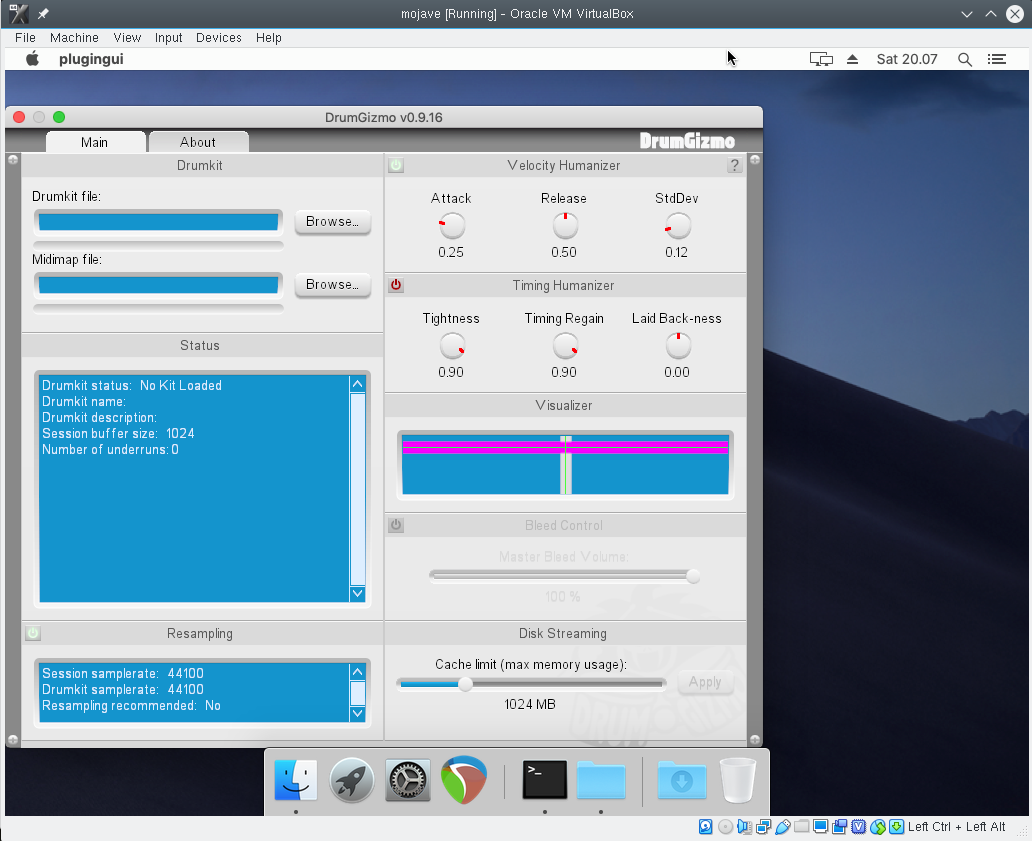Image resolution: width=1032 pixels, height=841 pixels.
Task: Open the VirtualBox File menu
Action: 25,38
